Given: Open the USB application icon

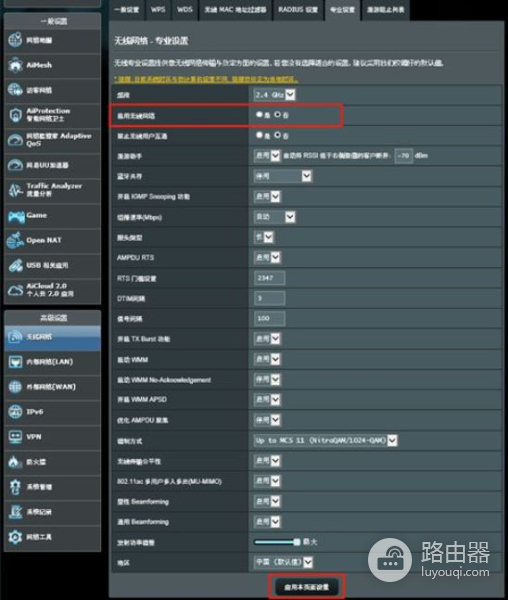Looking at the screenshot, I should (x=15, y=265).
